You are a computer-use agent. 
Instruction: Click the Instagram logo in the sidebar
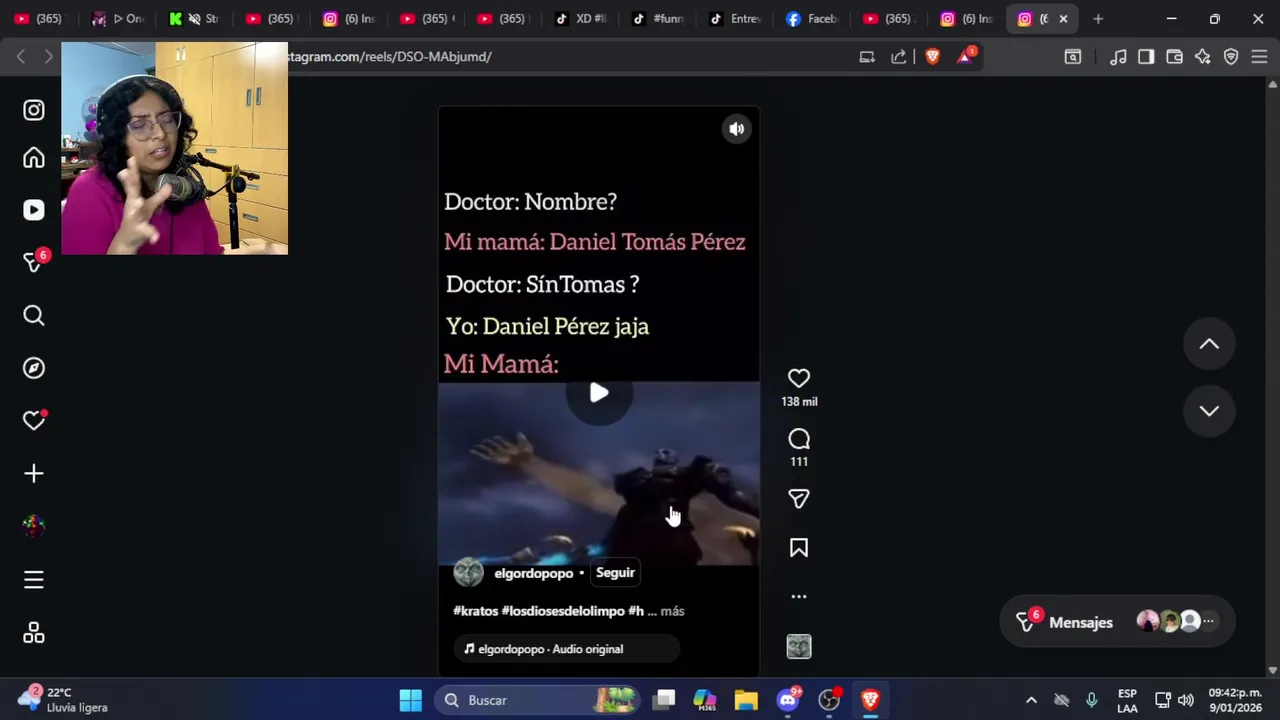34,110
